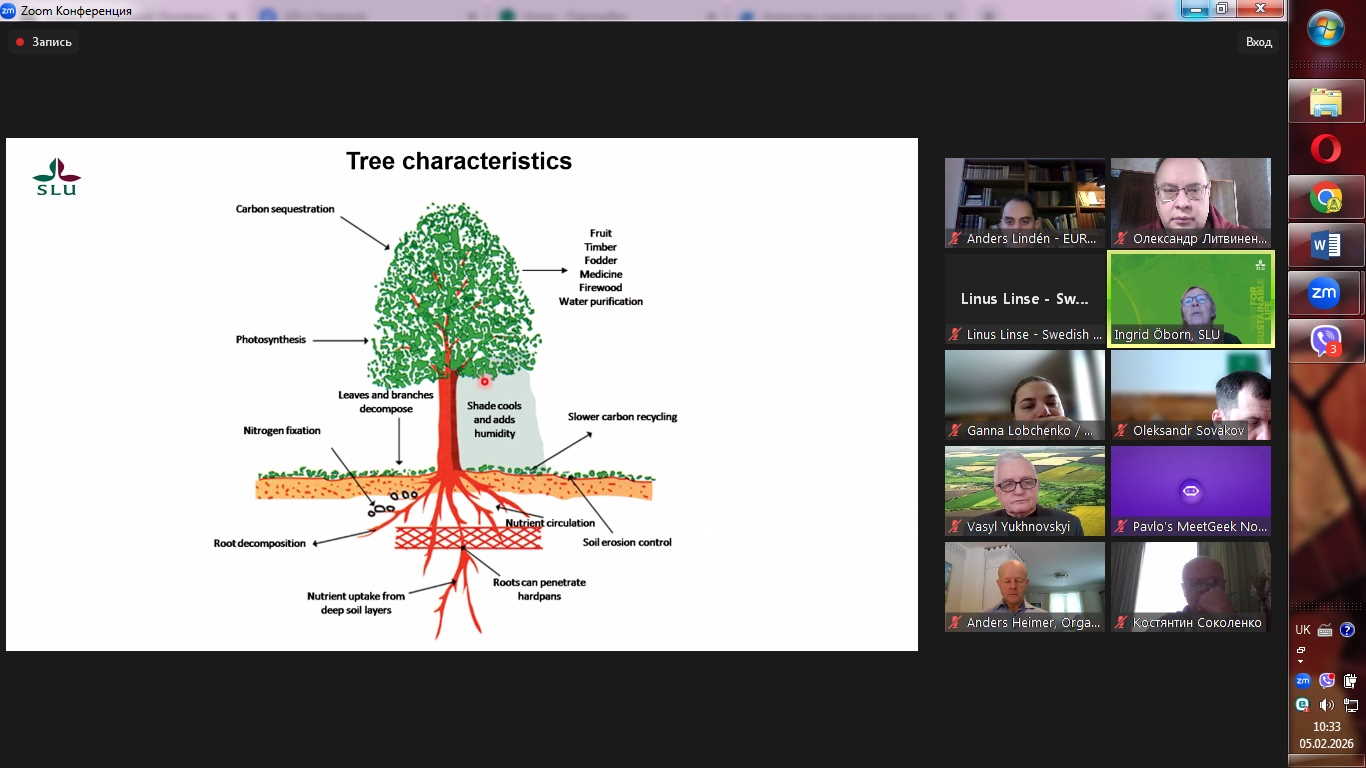Click the power plug battery tray icon
Screen dimensions: 1366x768
(1351, 681)
